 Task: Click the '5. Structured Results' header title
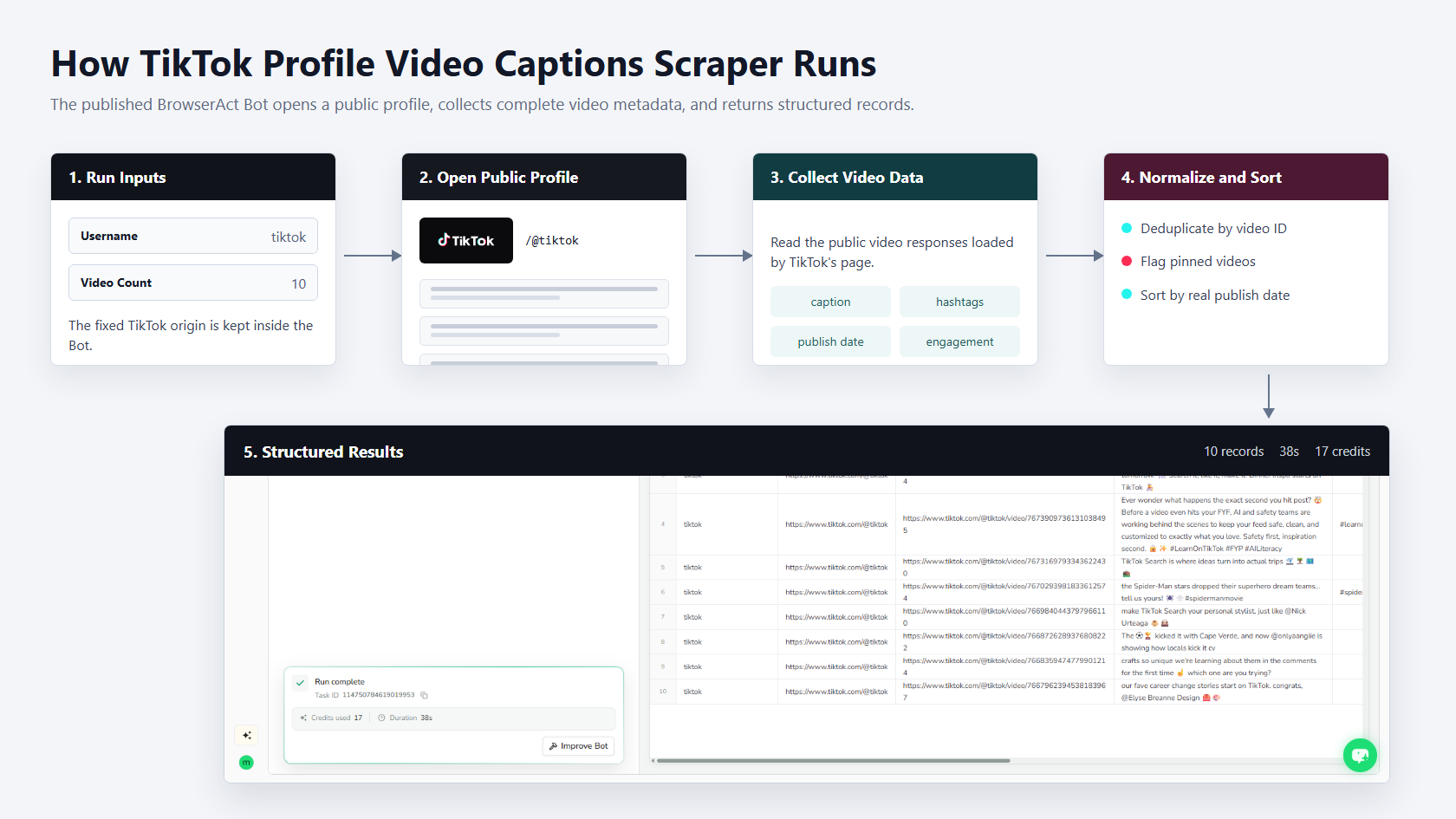click(x=323, y=452)
